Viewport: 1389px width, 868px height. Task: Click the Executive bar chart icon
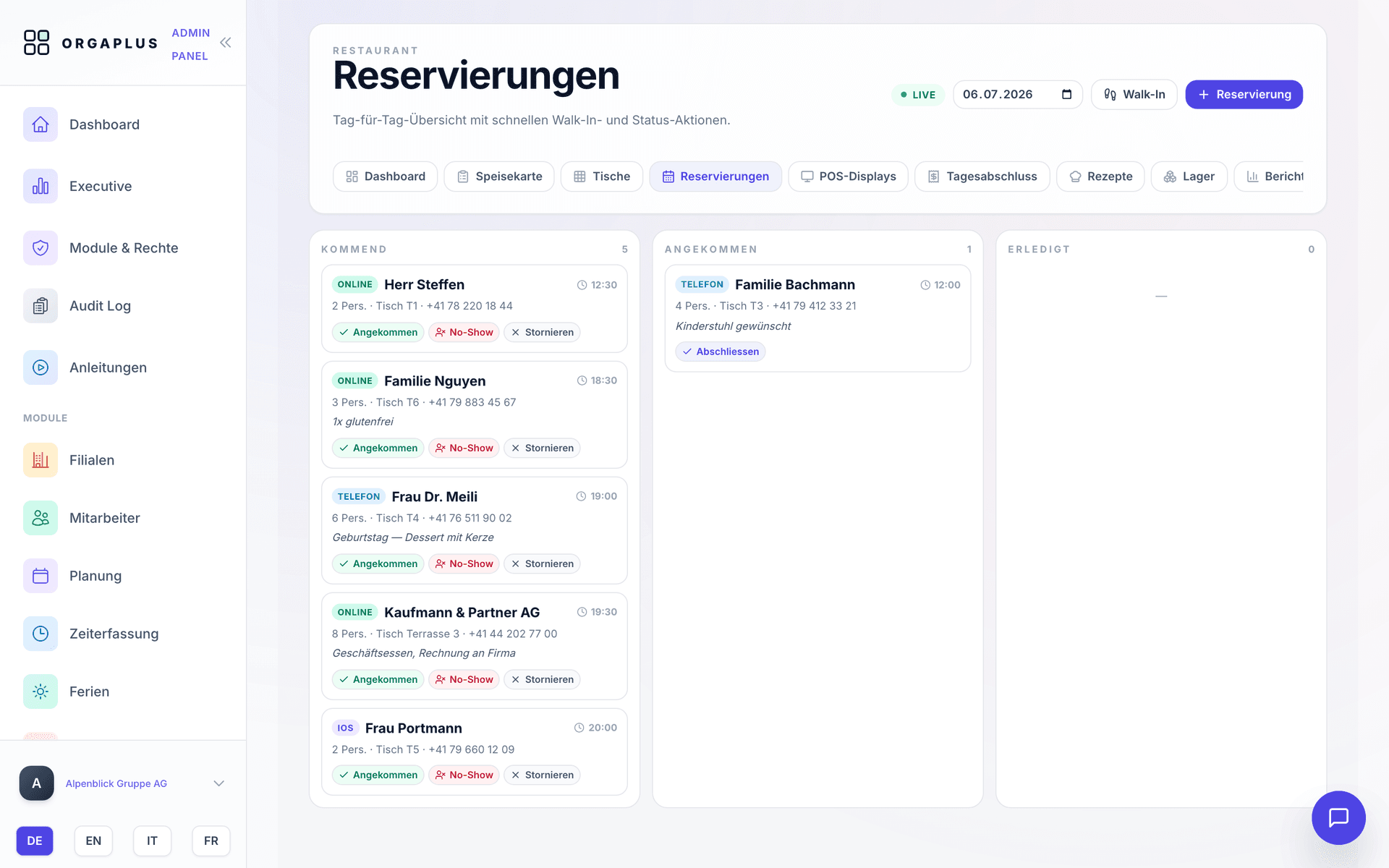41,186
